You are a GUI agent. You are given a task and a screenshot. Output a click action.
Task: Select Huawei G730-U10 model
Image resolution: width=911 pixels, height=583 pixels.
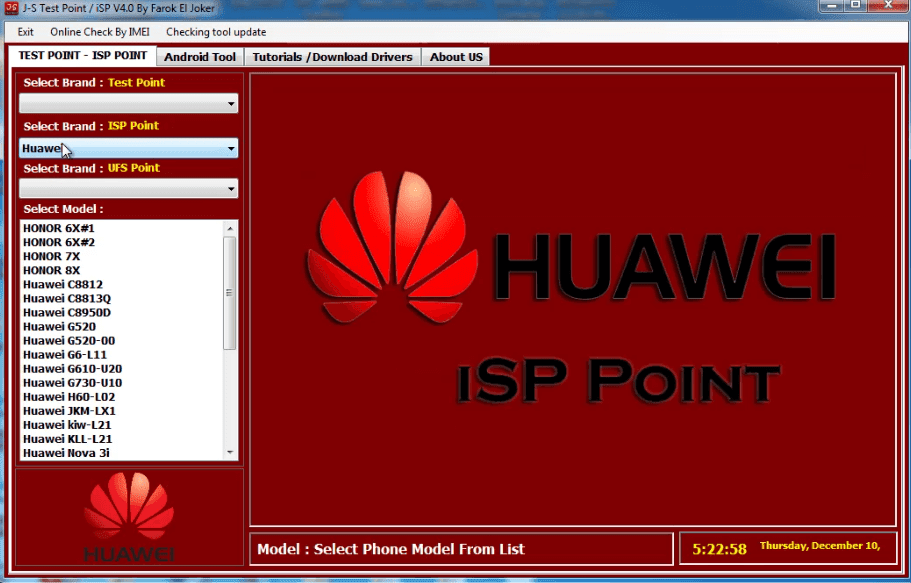click(73, 382)
